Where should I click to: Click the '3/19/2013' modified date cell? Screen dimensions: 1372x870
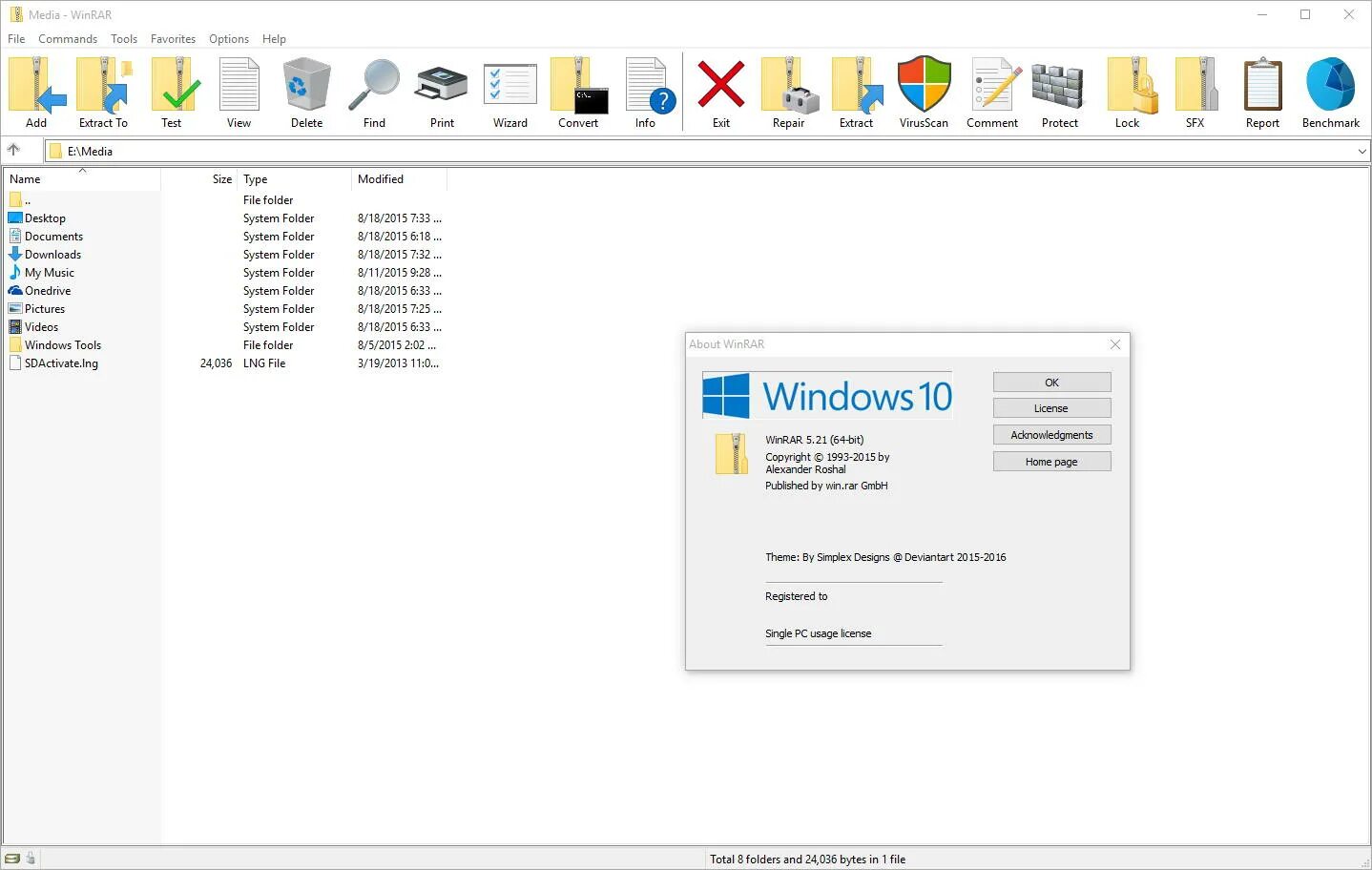[x=398, y=363]
